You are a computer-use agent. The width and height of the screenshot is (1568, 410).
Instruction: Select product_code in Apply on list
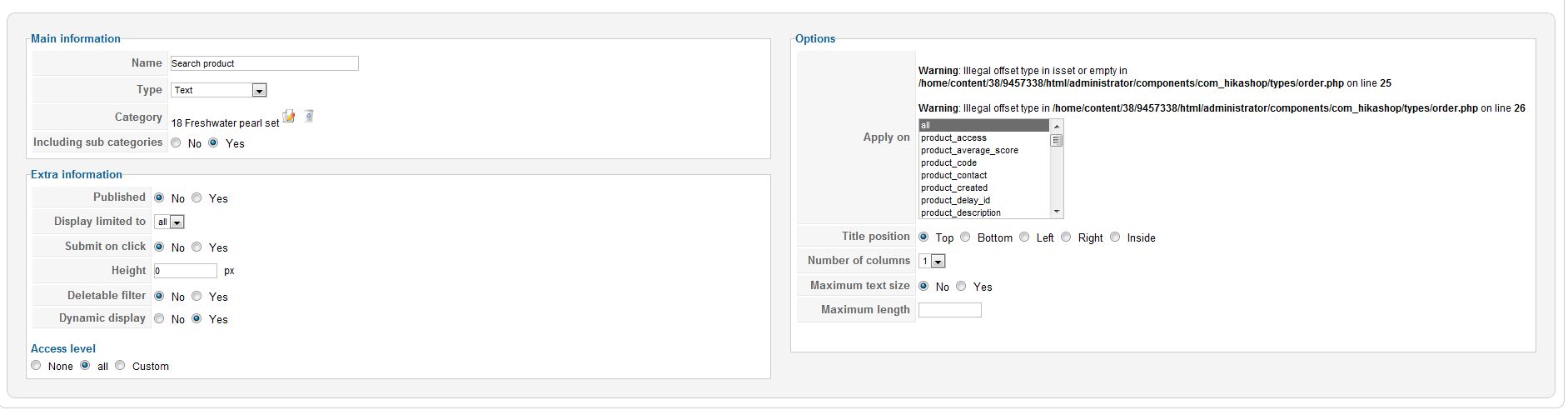(x=949, y=163)
